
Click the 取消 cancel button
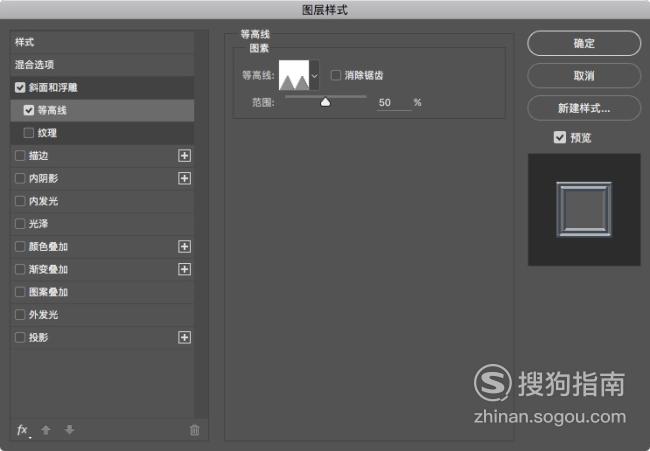pos(584,75)
